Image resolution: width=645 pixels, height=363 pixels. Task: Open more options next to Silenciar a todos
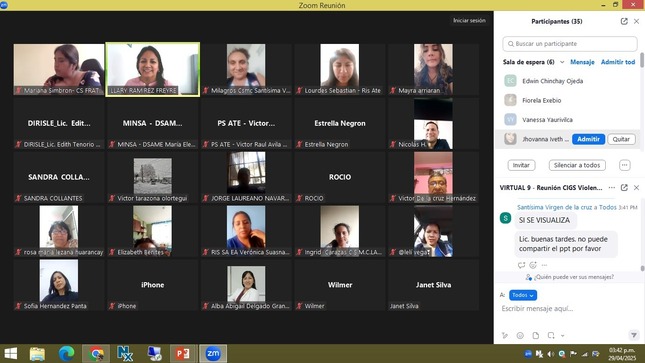point(624,165)
